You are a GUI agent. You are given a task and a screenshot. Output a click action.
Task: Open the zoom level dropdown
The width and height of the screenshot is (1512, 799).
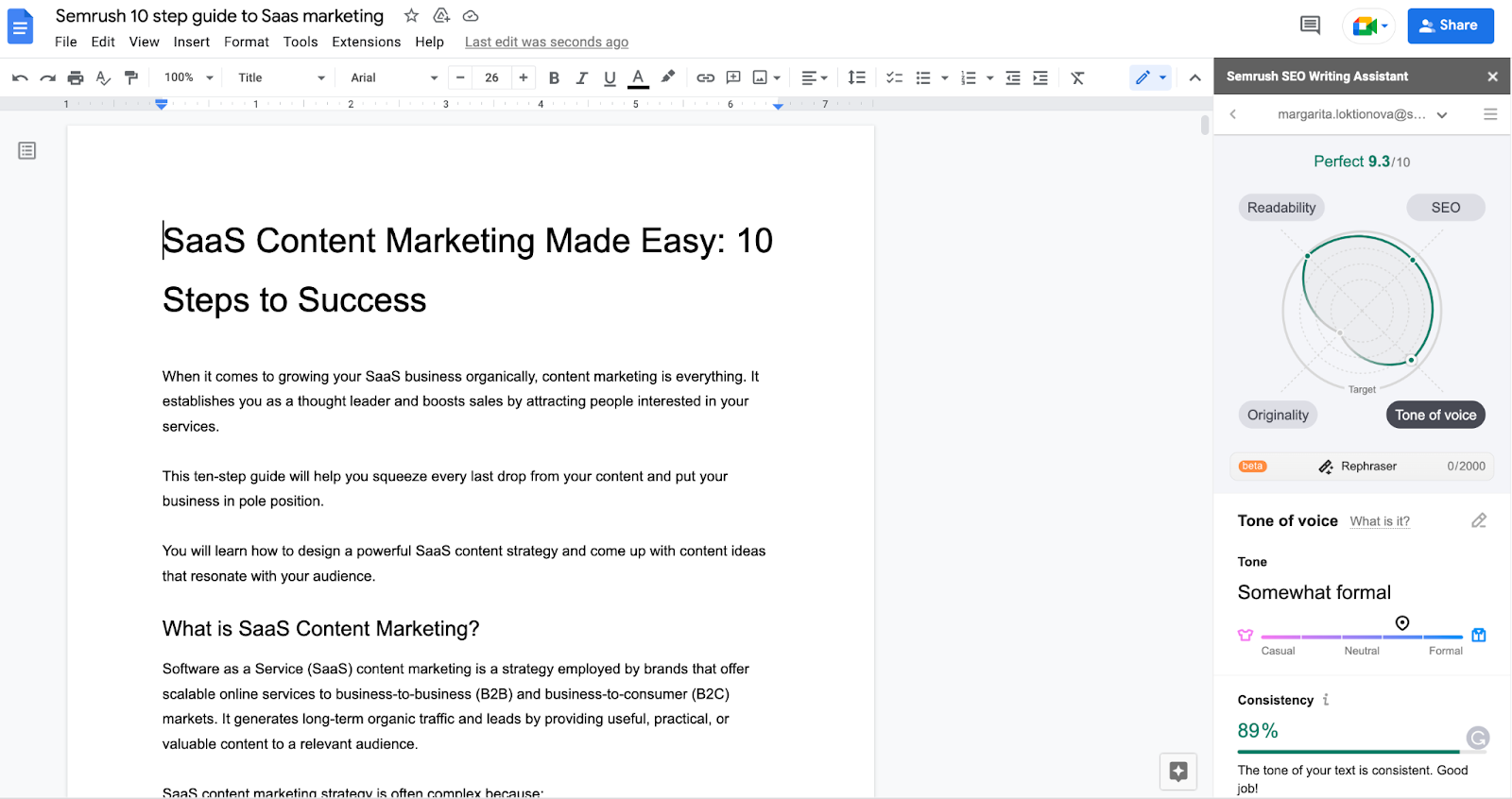point(189,77)
